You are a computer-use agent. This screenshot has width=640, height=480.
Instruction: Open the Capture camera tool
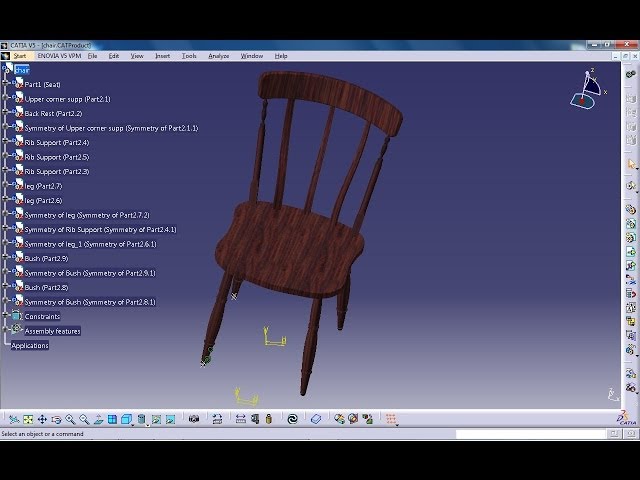coord(194,419)
